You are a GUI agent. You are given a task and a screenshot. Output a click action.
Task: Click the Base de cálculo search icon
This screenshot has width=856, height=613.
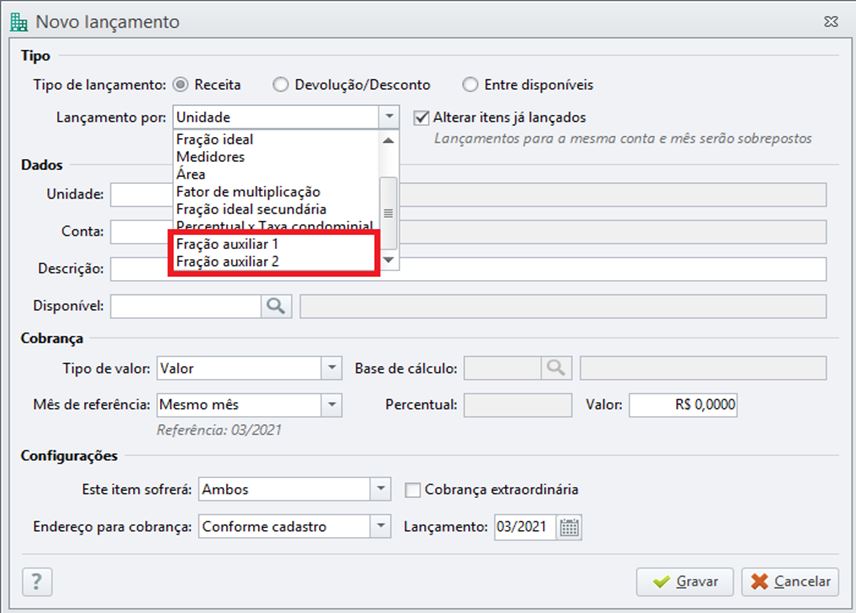click(x=556, y=368)
